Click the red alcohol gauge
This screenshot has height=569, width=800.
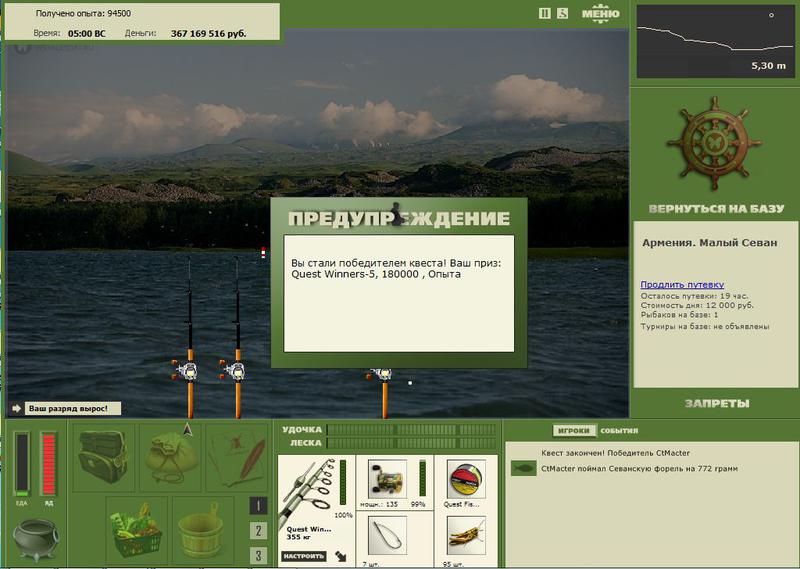click(48, 464)
